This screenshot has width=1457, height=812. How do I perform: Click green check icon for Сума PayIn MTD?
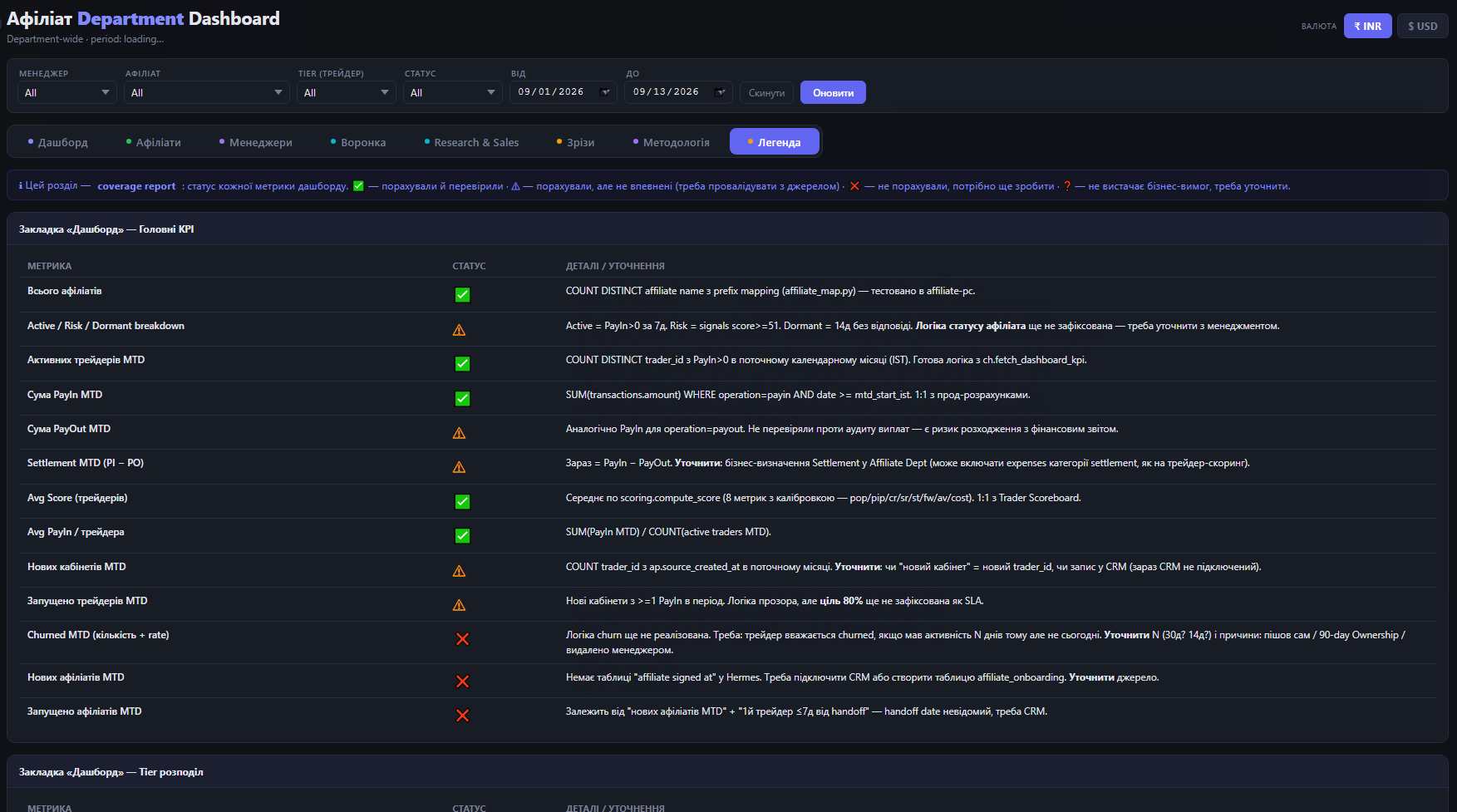pos(463,399)
